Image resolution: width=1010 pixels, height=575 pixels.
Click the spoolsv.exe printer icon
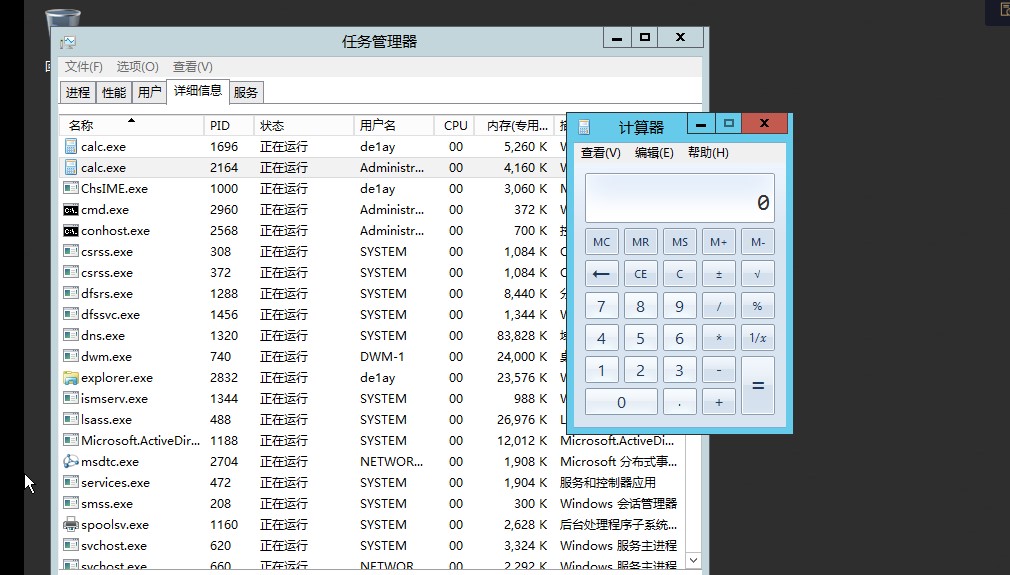(x=71, y=525)
